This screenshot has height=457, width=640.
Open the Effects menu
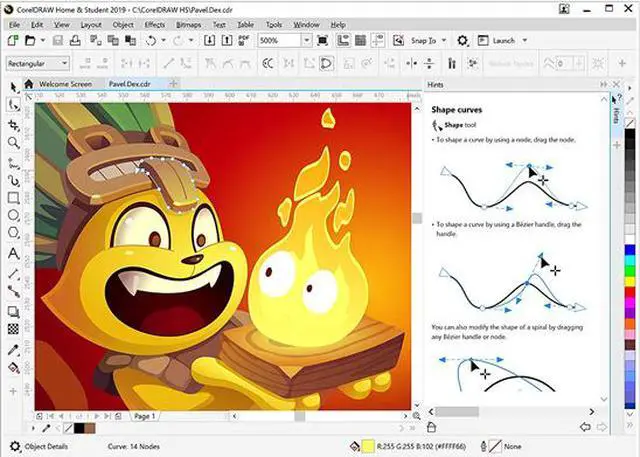point(155,24)
